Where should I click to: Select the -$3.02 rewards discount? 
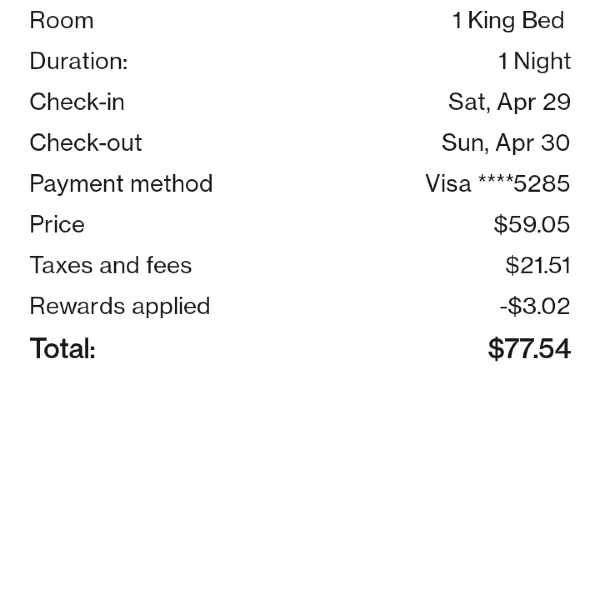pos(534,307)
